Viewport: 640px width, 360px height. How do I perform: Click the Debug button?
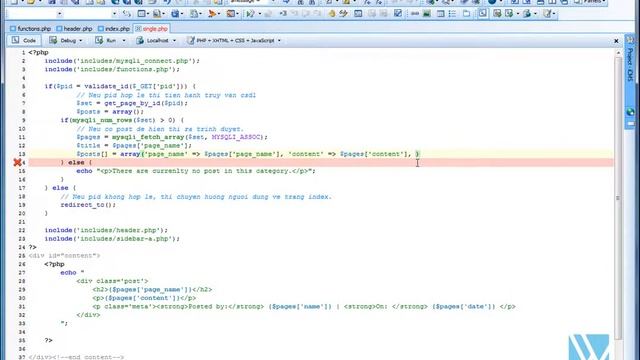63,40
